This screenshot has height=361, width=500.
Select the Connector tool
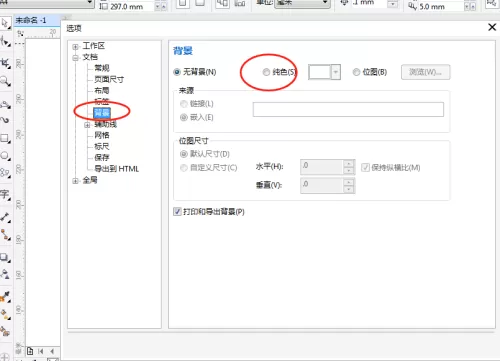tap(5, 234)
